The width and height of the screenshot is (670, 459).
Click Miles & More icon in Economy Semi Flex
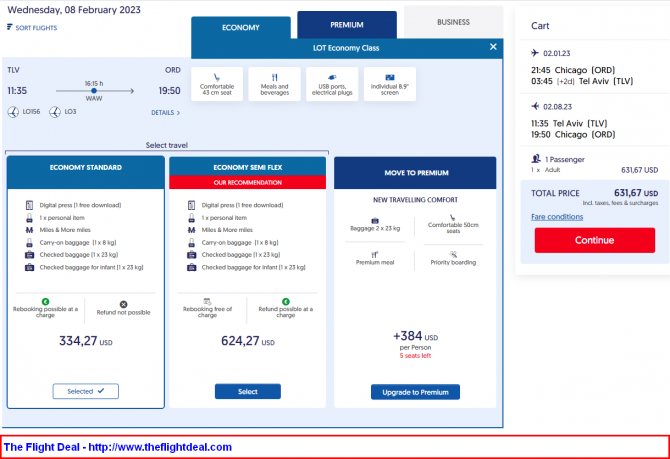click(x=191, y=230)
